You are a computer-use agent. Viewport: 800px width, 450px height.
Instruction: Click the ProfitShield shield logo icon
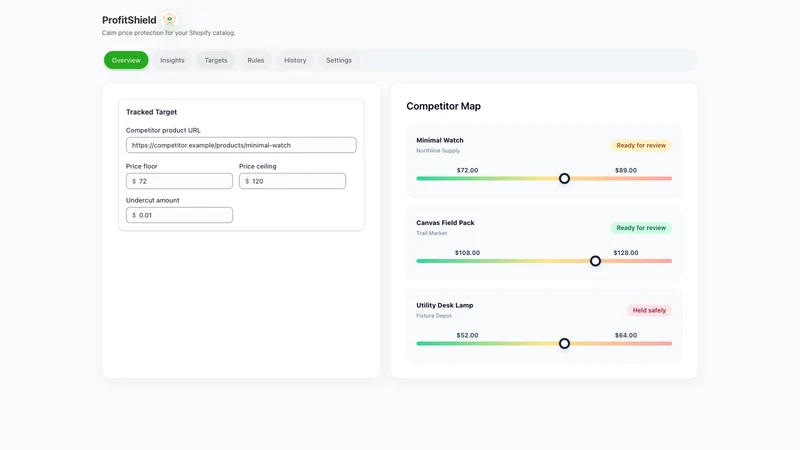click(x=169, y=20)
